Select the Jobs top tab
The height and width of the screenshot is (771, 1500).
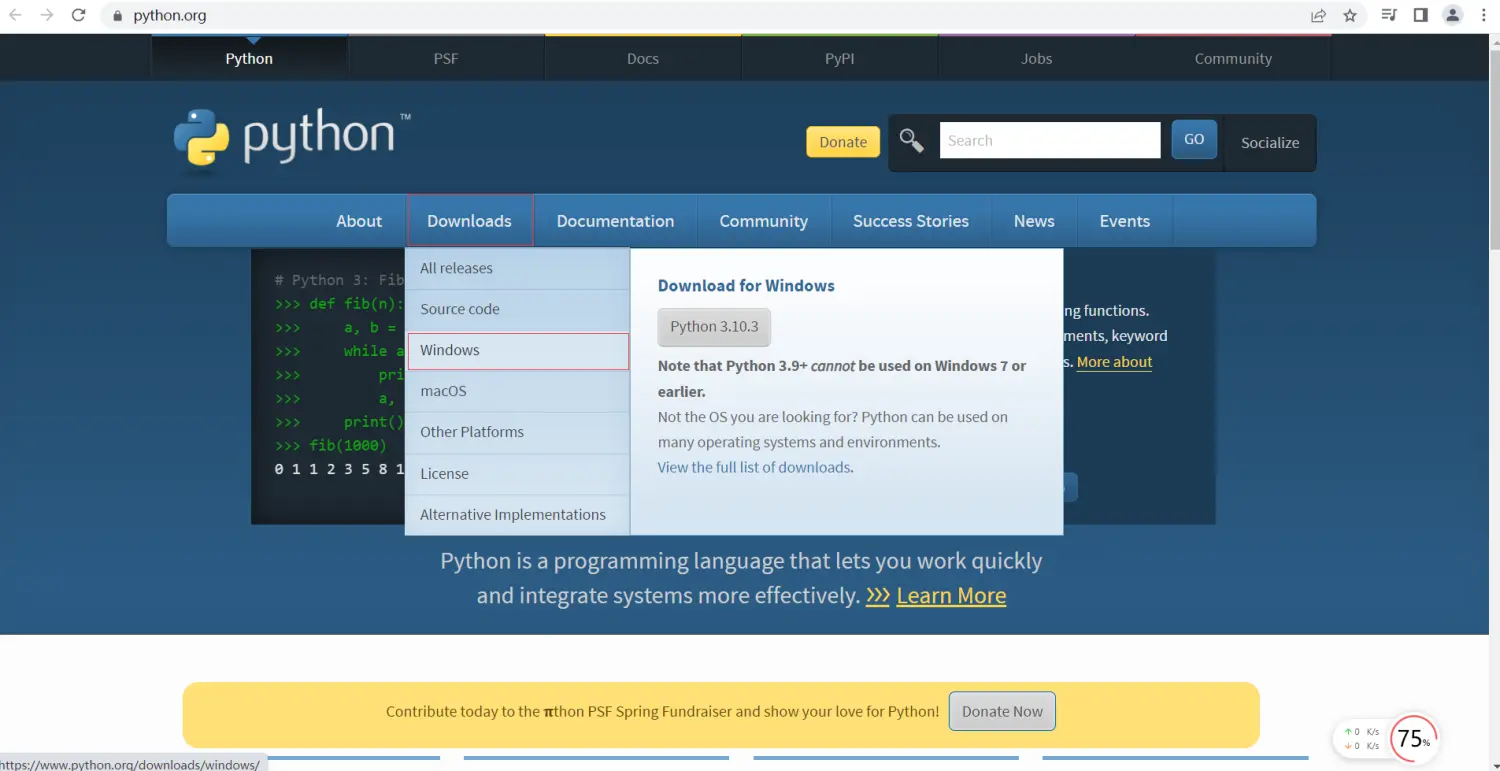click(x=1037, y=58)
